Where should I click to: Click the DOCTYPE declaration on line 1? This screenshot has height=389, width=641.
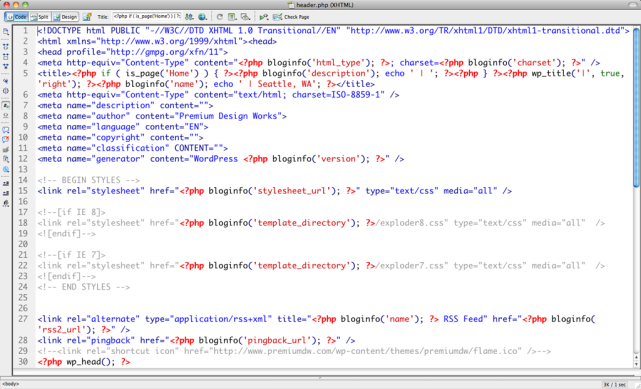click(333, 31)
